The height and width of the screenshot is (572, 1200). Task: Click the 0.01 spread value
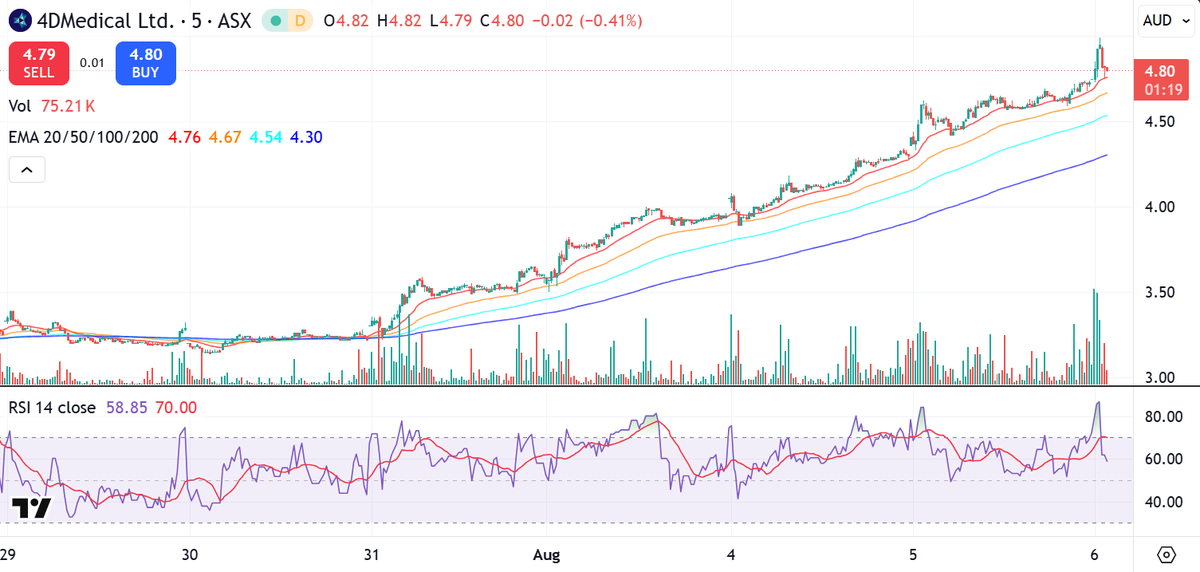(x=92, y=63)
